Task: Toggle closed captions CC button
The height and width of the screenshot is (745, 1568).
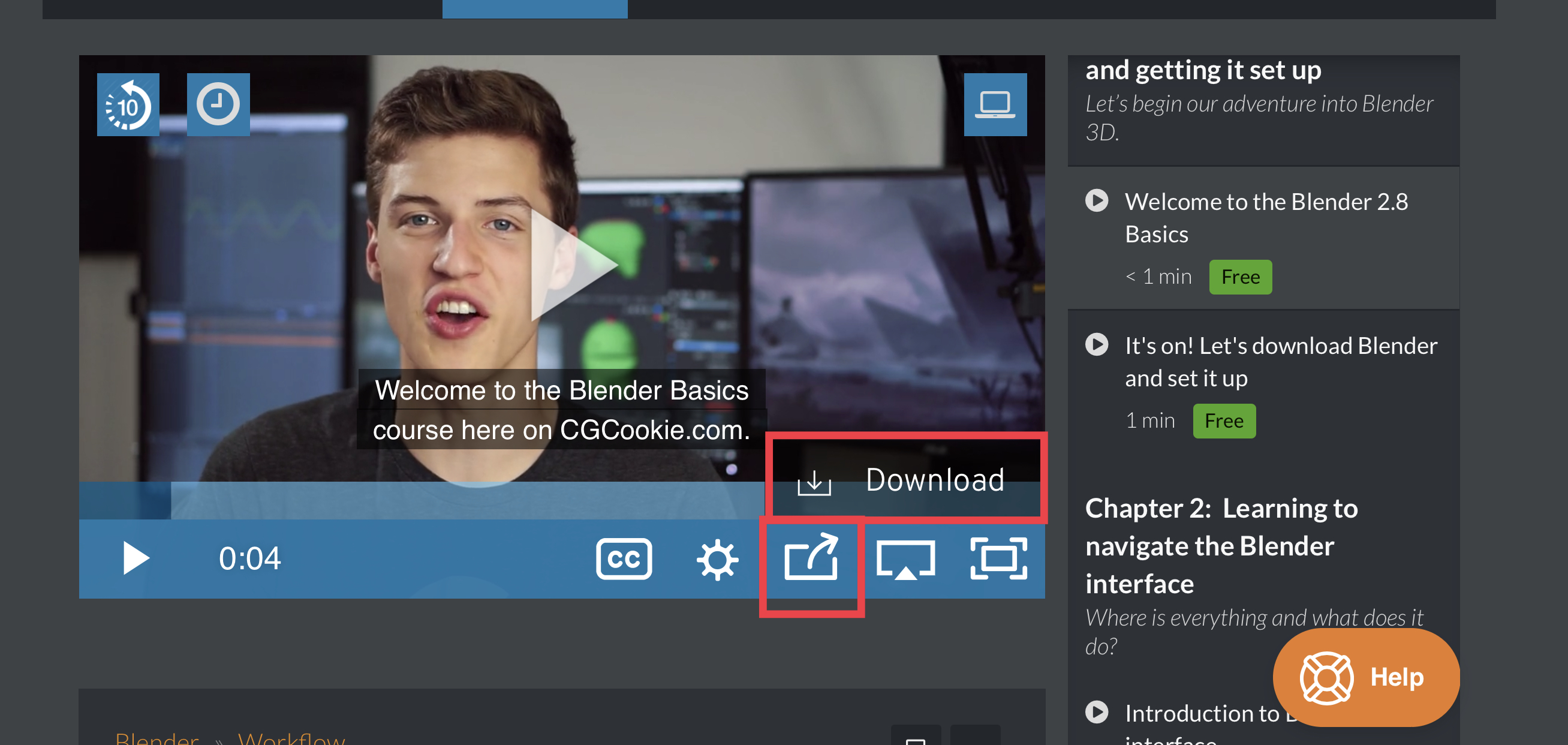Action: point(624,558)
